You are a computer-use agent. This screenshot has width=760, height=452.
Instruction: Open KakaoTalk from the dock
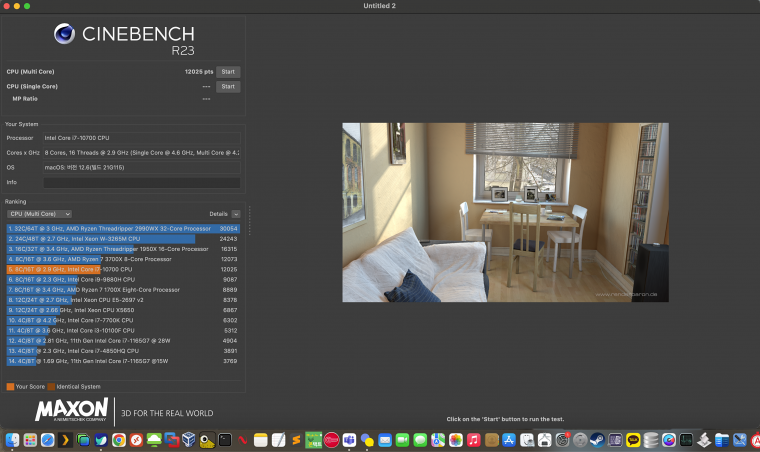pos(633,440)
